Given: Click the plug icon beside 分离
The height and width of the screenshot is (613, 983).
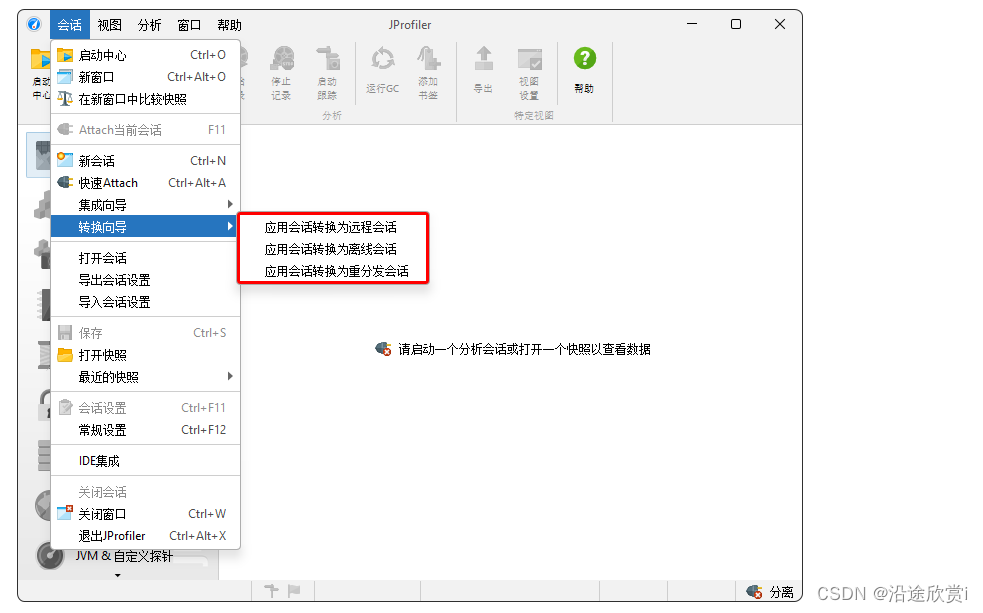Looking at the screenshot, I should 755,592.
